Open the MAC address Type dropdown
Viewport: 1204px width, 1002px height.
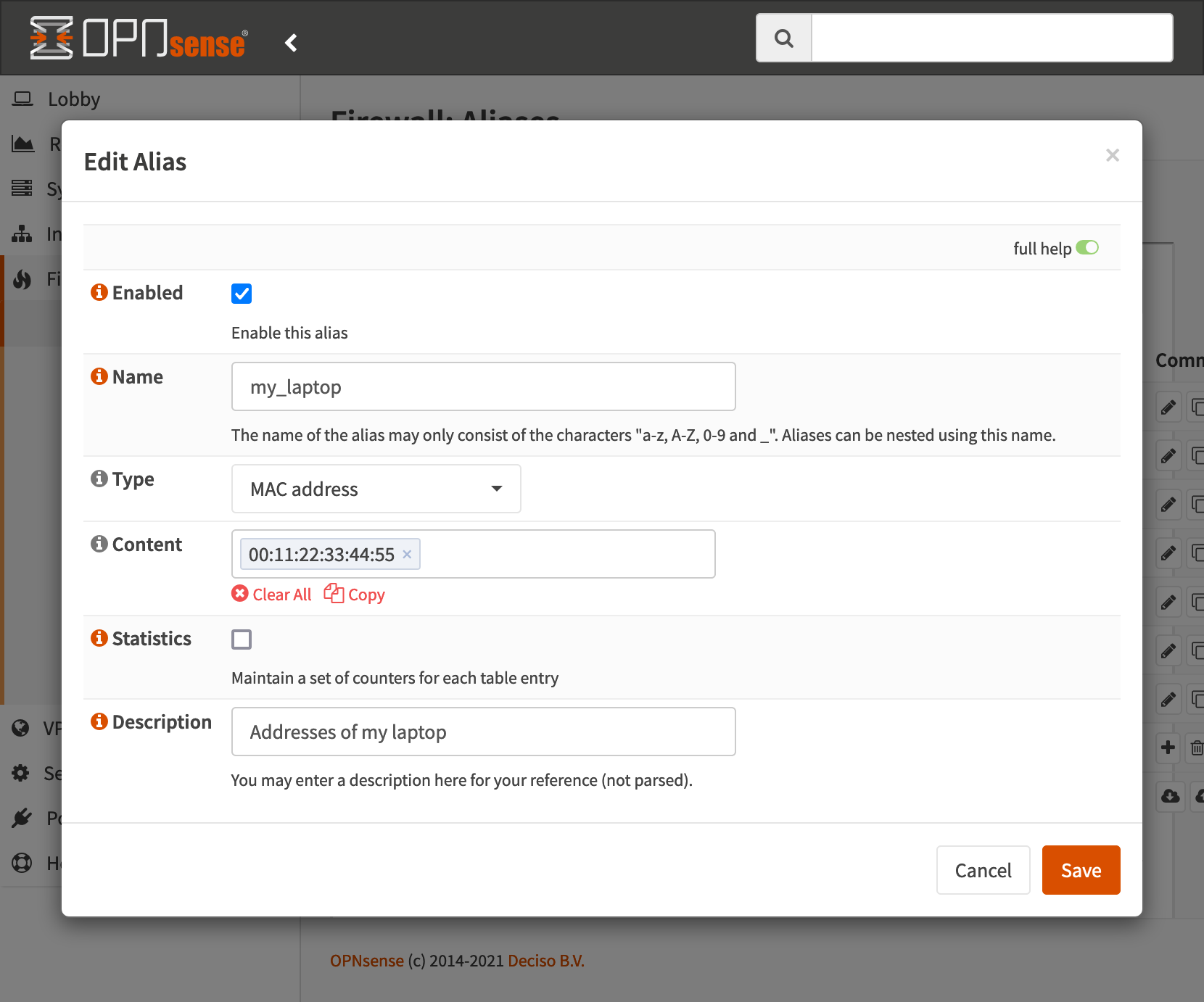point(376,489)
